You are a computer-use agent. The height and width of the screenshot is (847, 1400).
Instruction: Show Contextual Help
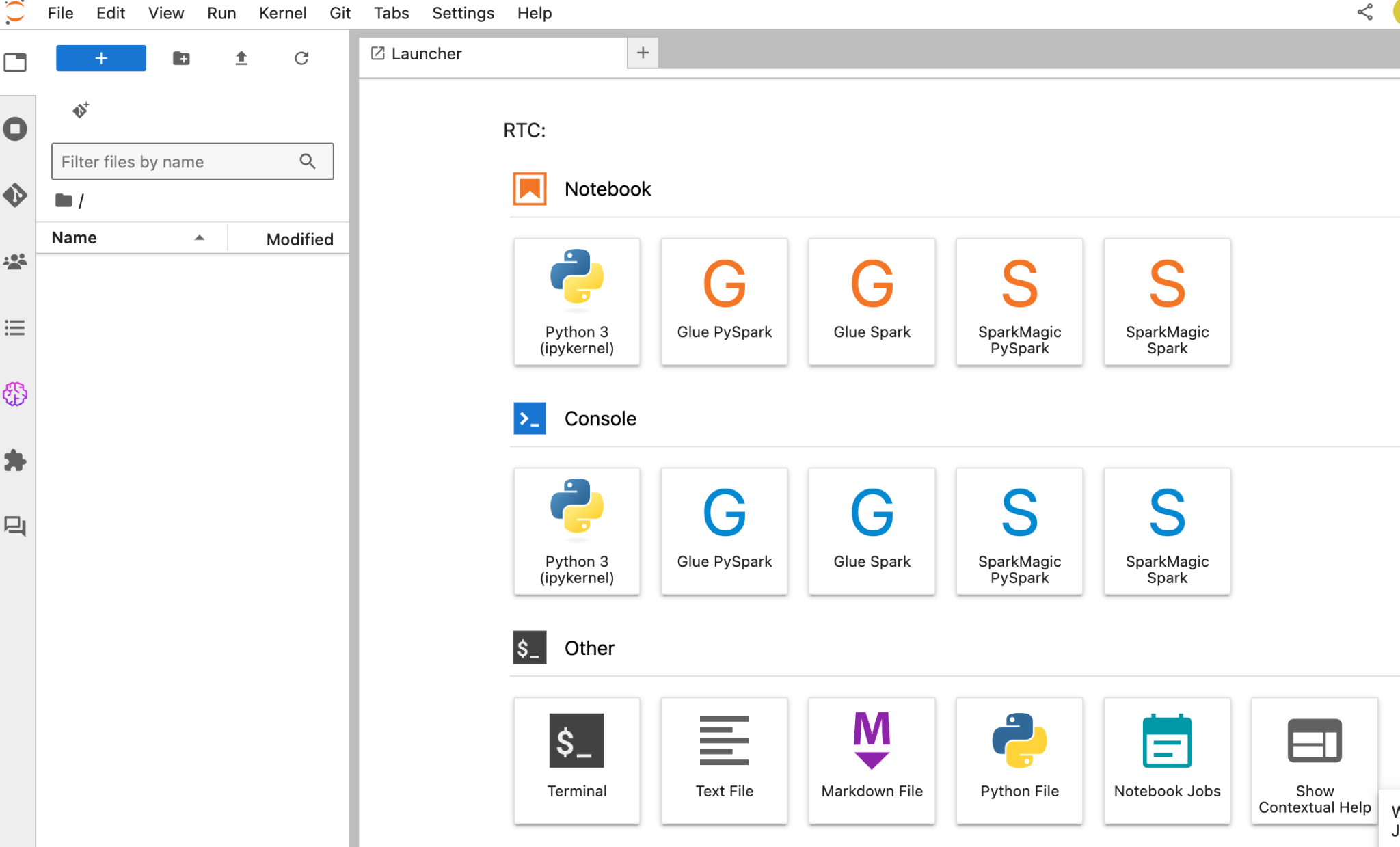tap(1314, 760)
